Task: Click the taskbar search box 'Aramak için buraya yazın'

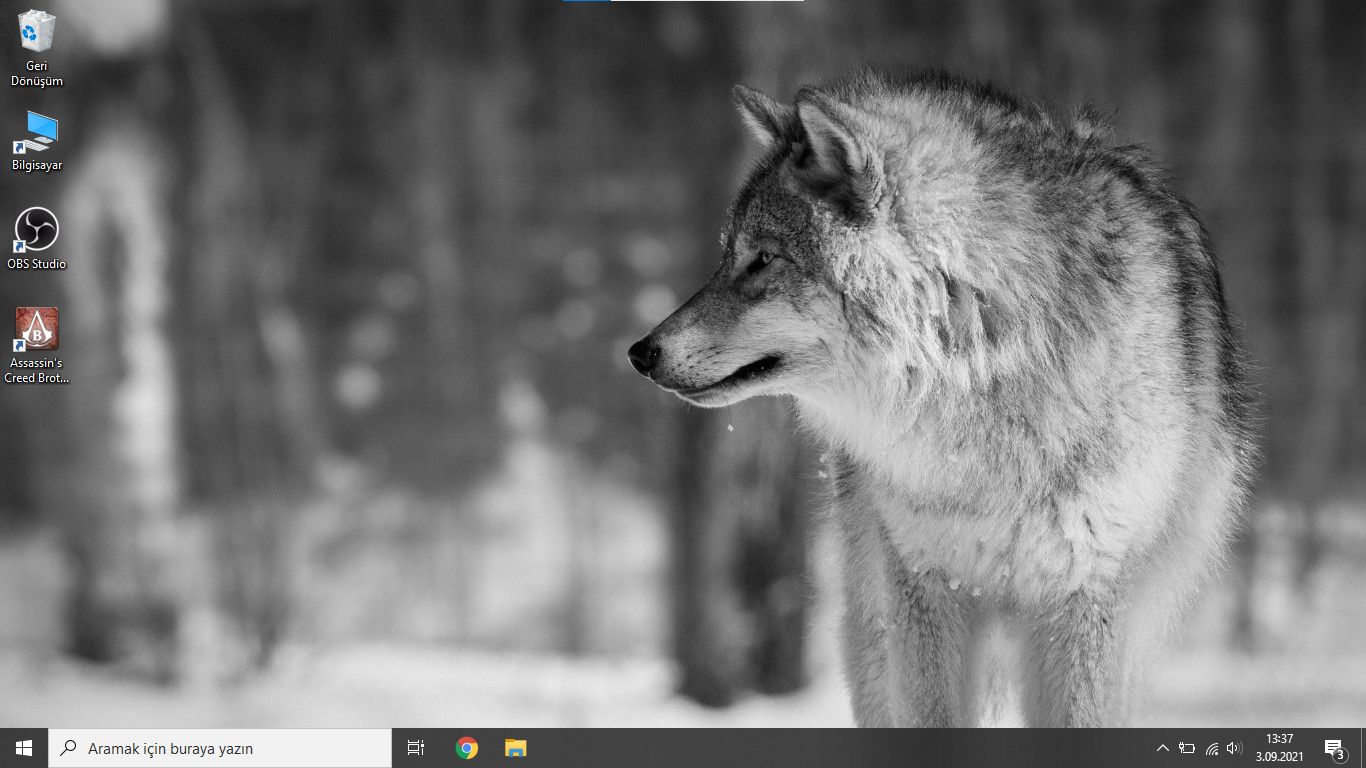Action: (x=220, y=748)
